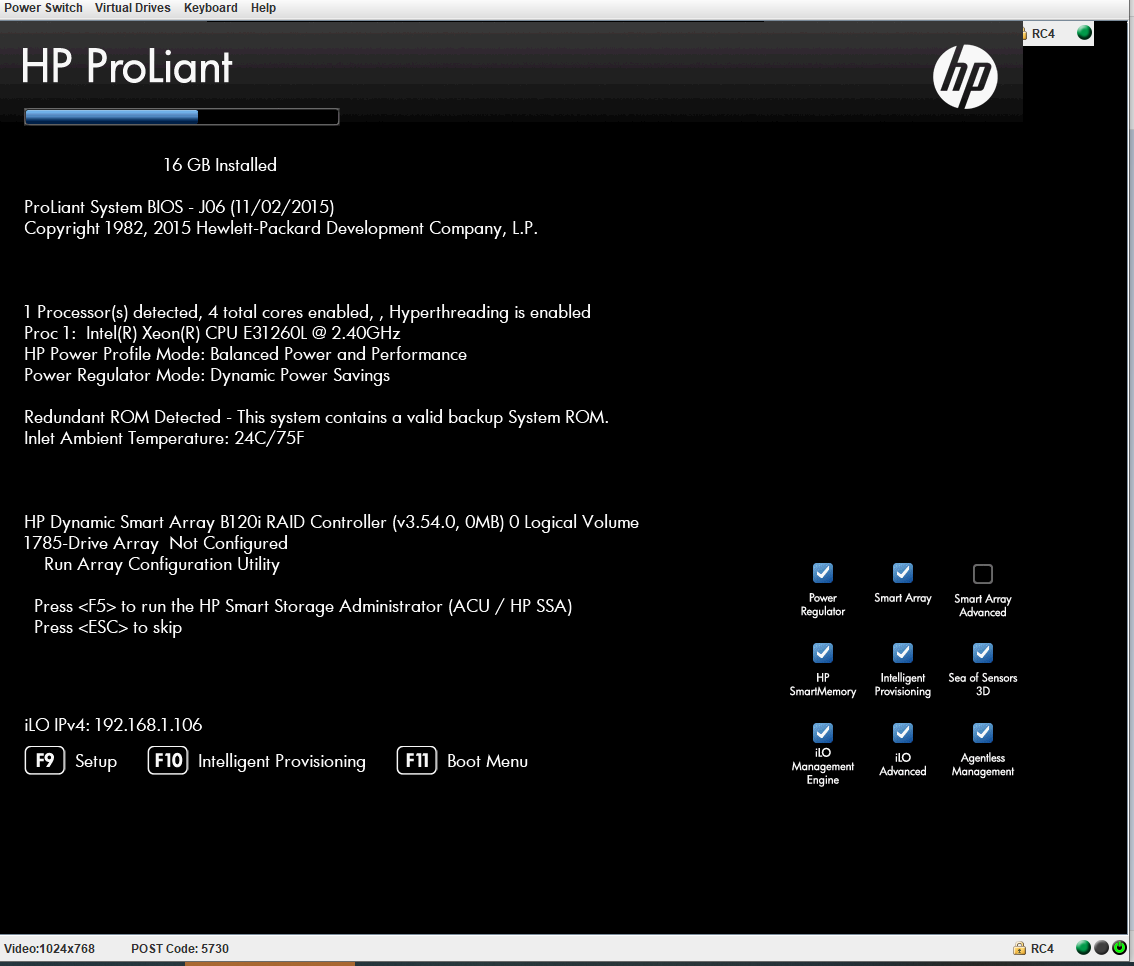Click the ProLiant System BIOS - J06 line
The image size is (1134, 966).
pyautogui.click(x=179, y=207)
